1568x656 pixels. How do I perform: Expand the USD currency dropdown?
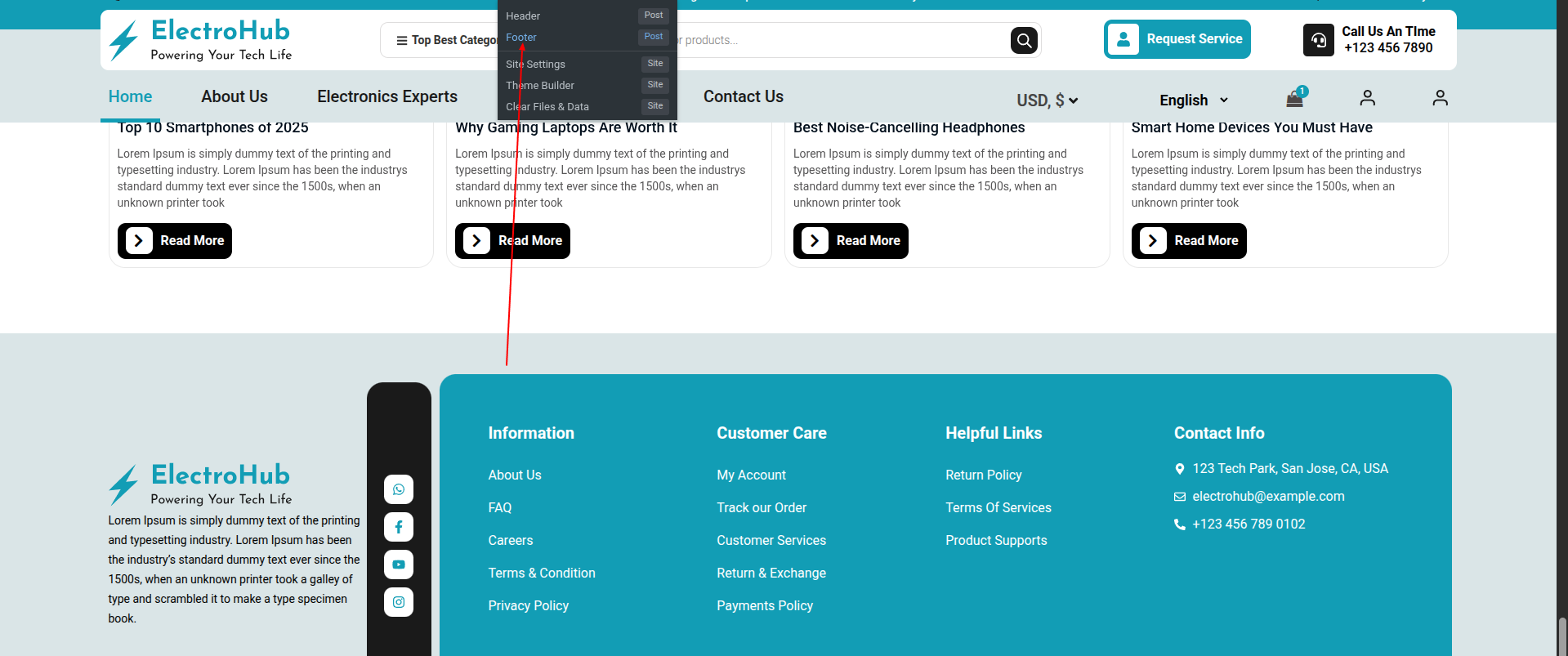click(1047, 100)
